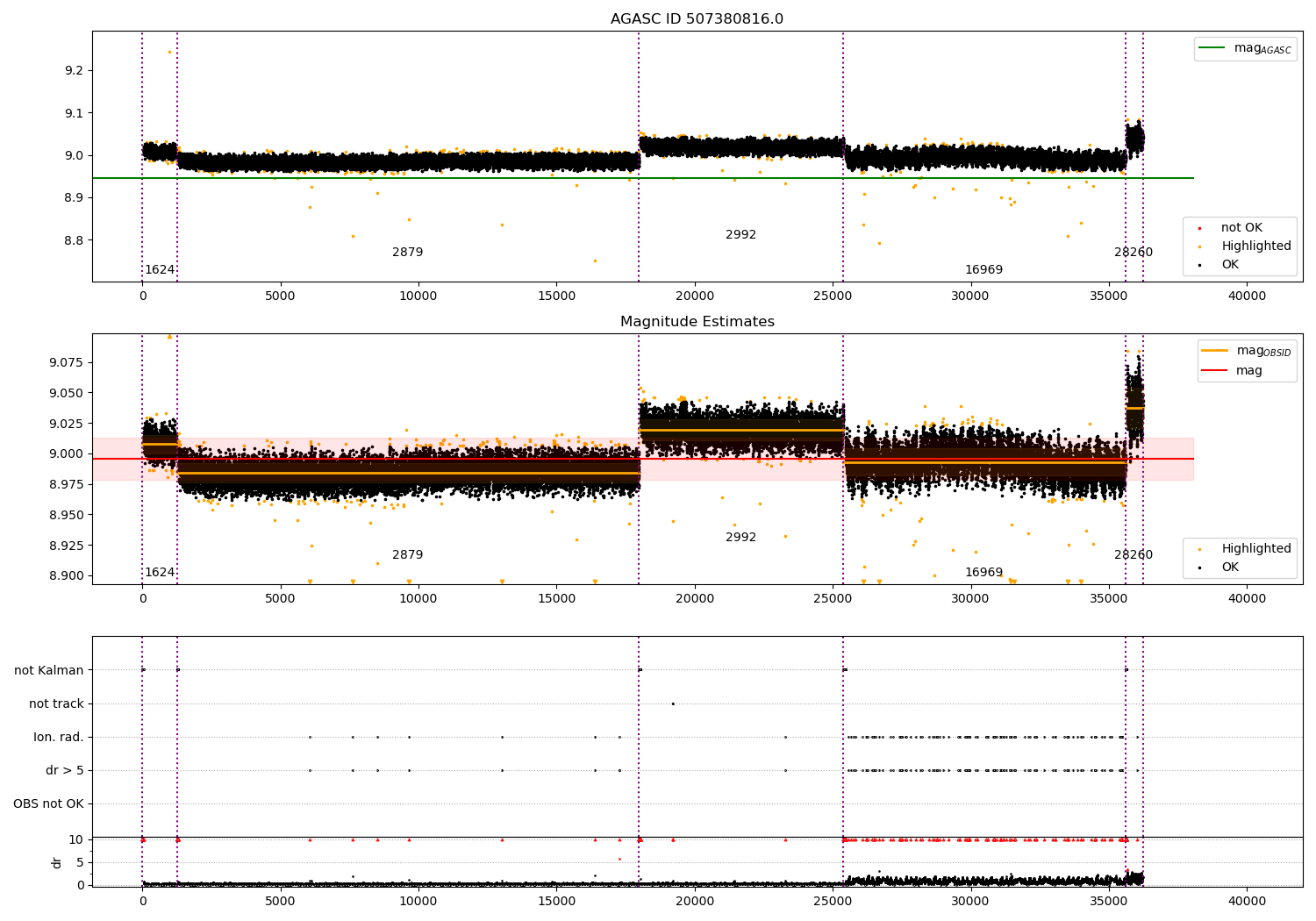
Task: Select OBSID label 2879 in the top plot
Action: click(407, 253)
